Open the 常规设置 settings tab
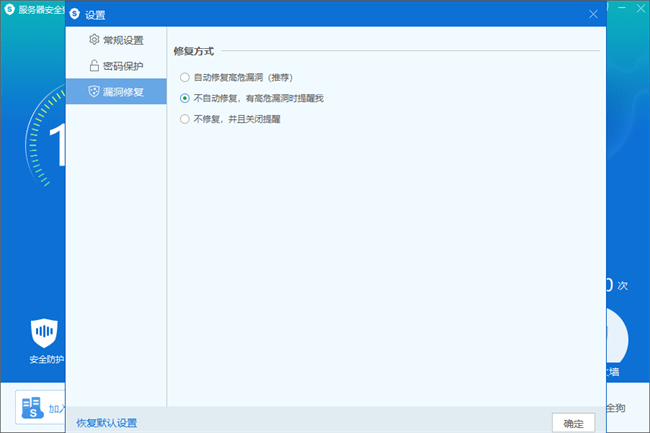Screen dimensions: 650x433 tap(123, 41)
